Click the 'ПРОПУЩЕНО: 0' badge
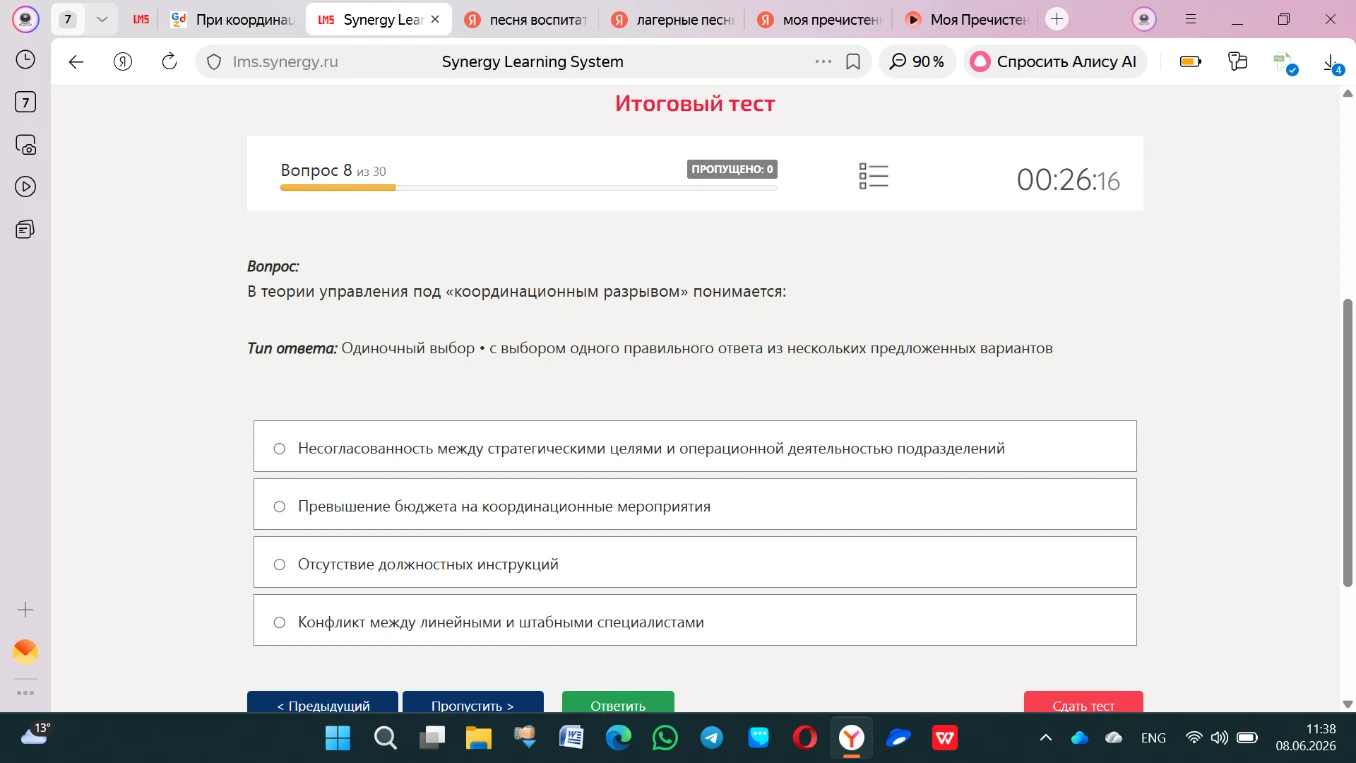Screen dimensions: 1356x763 coord(732,169)
